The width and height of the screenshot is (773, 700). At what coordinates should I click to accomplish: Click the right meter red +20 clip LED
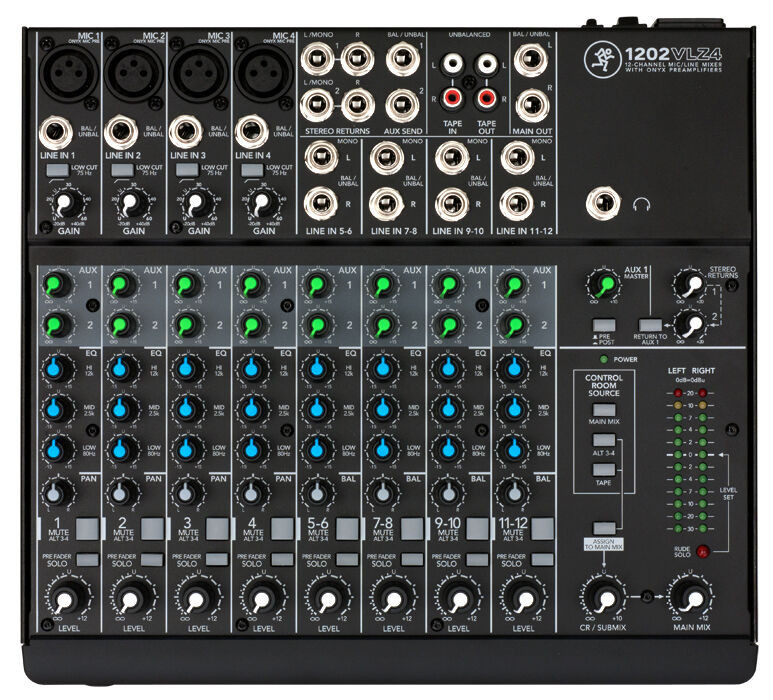tap(703, 393)
